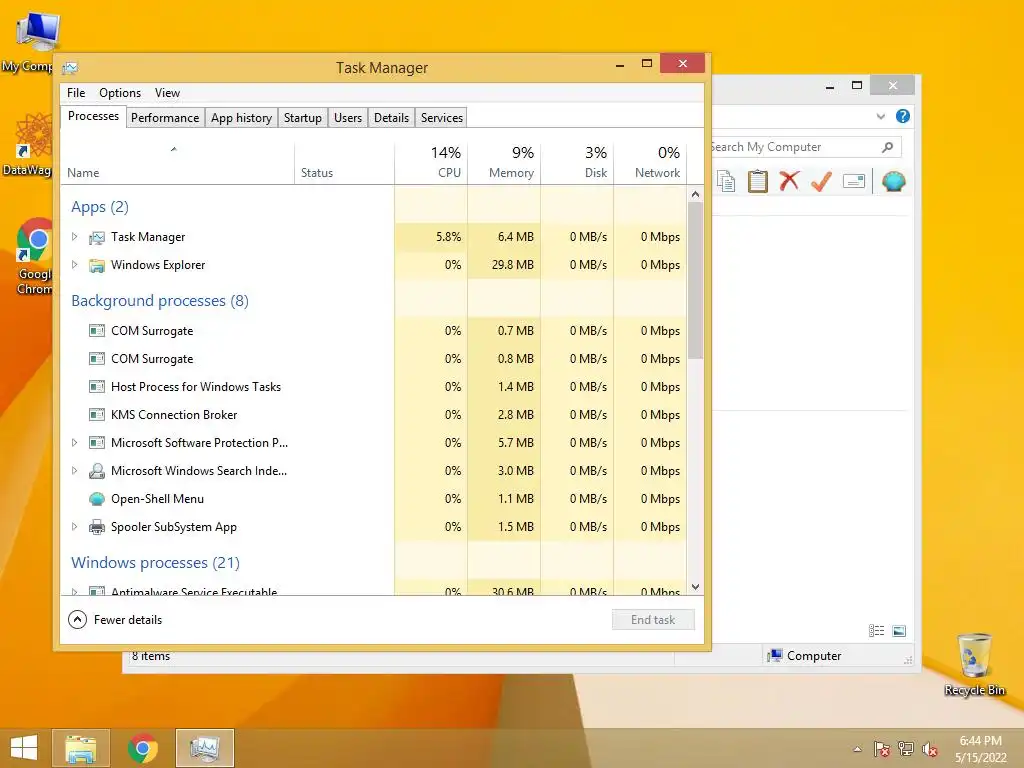The image size is (1024, 768).
Task: Click the Action Center flag tray icon
Action: [881, 749]
